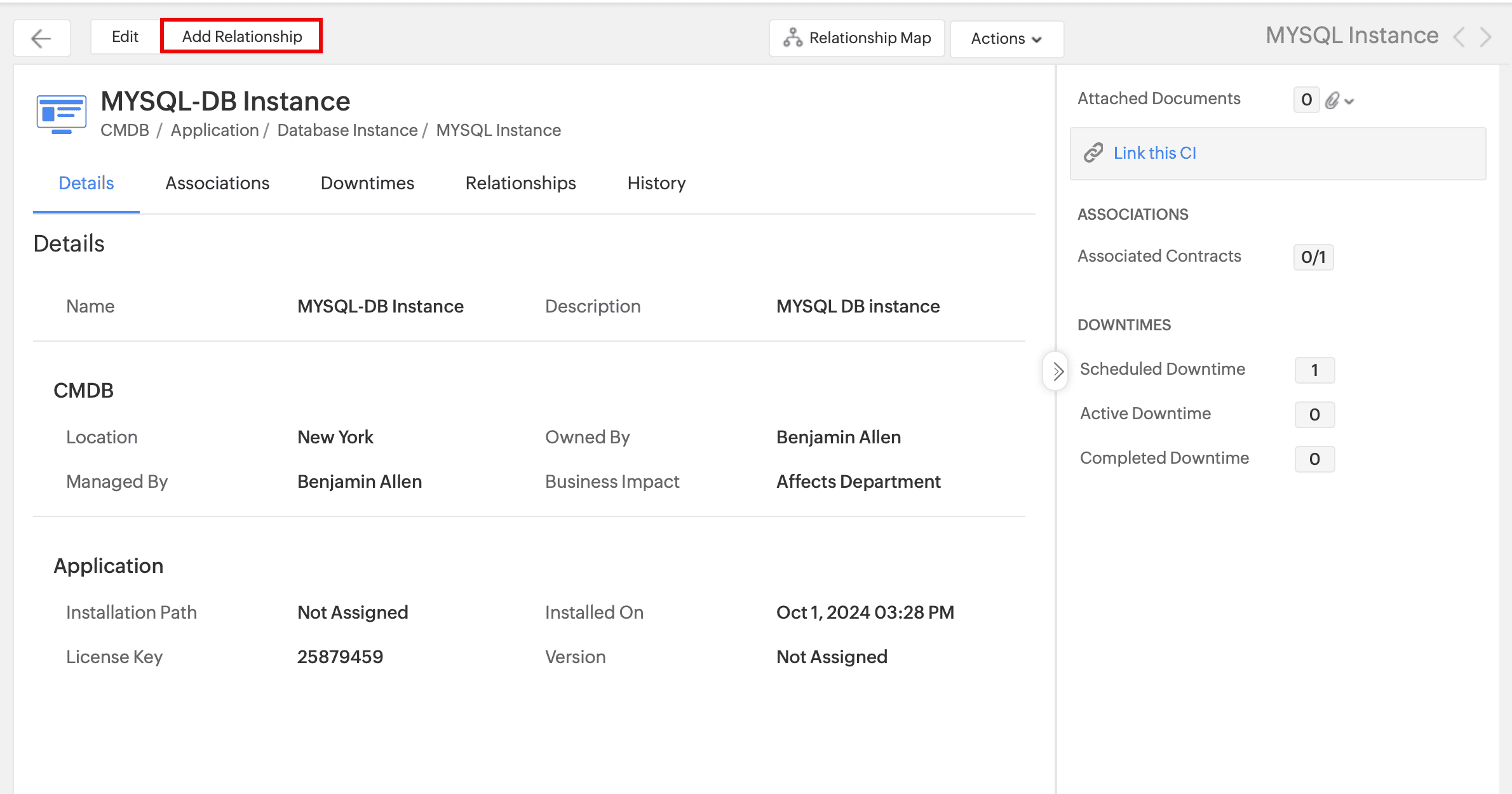Go to the next MYSQL Instance with right chevron
The height and width of the screenshot is (794, 1512).
pyautogui.click(x=1485, y=37)
